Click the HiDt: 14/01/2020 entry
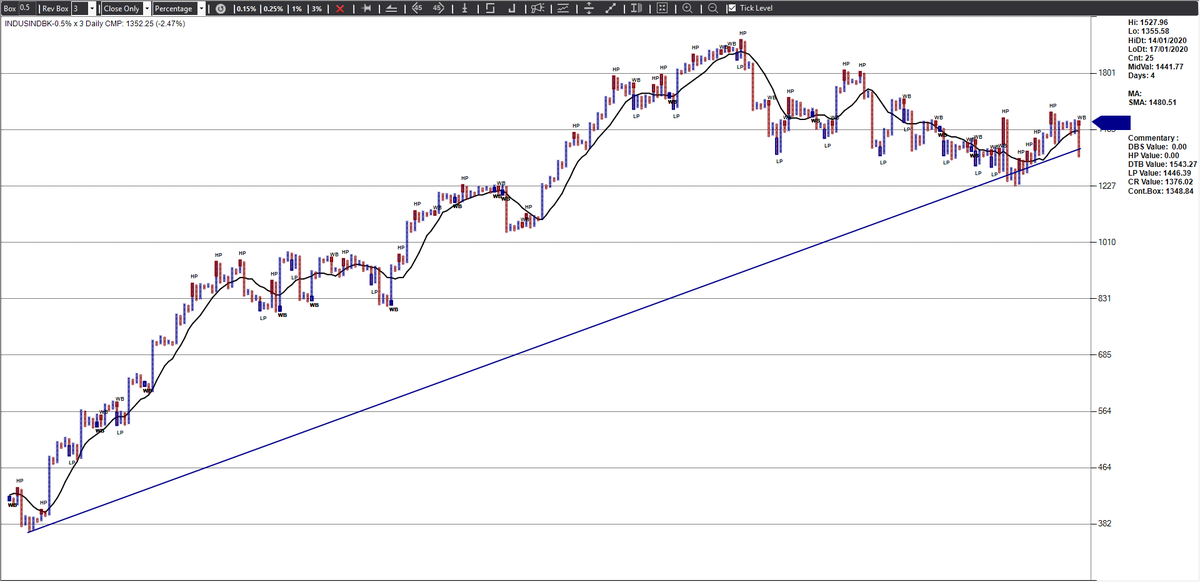This screenshot has width=1200, height=582. 1155,40
